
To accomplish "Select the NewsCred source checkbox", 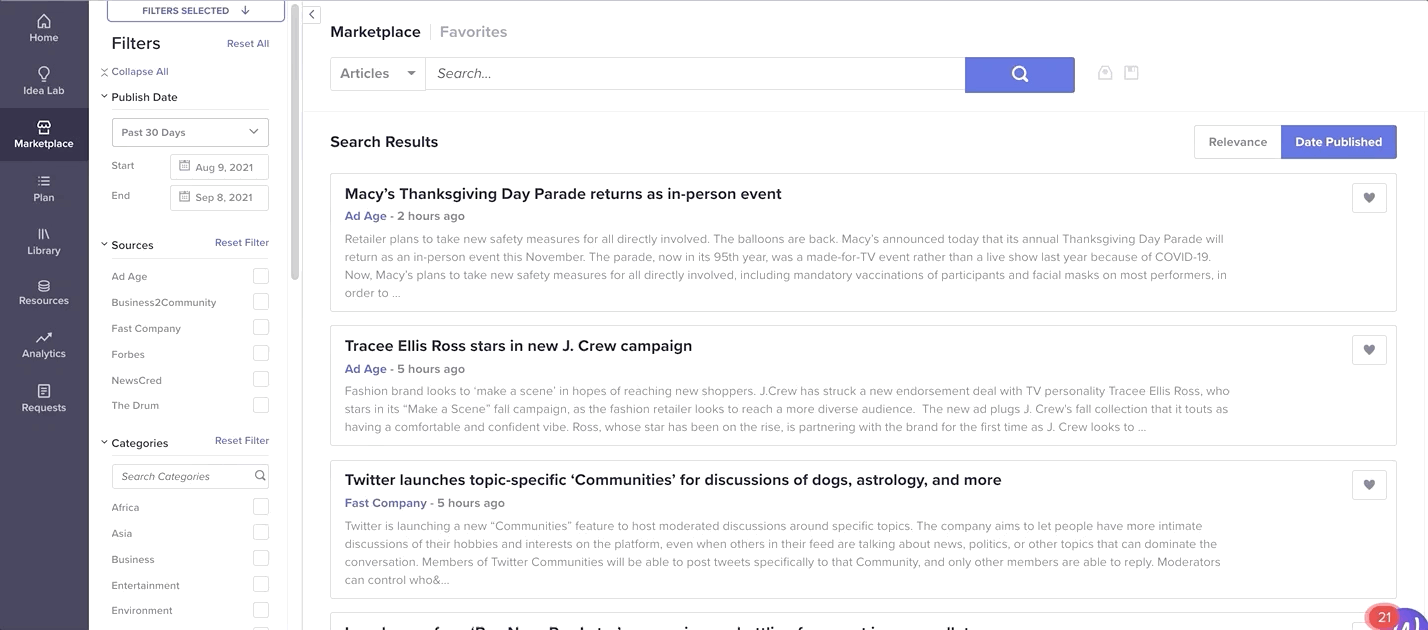I will click(x=261, y=380).
